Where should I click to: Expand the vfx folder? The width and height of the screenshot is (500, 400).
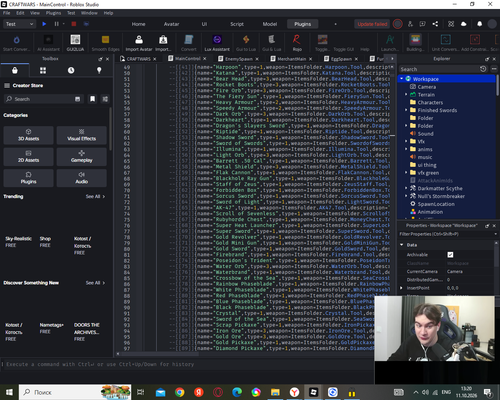tap(406, 141)
